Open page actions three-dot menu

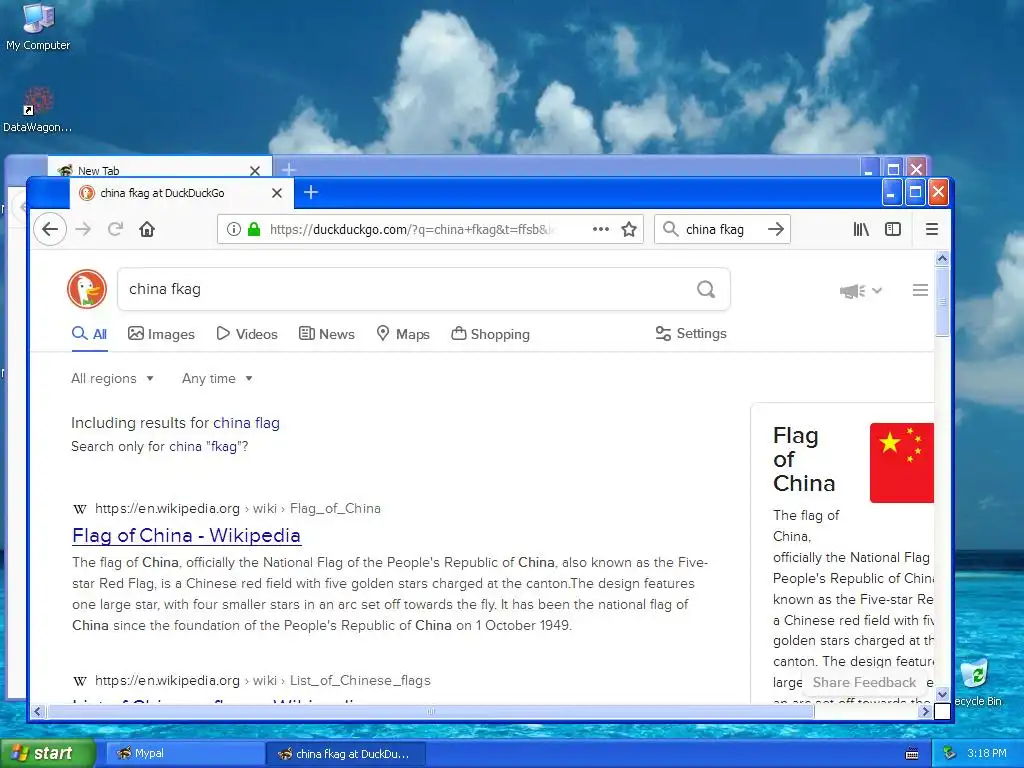[601, 229]
